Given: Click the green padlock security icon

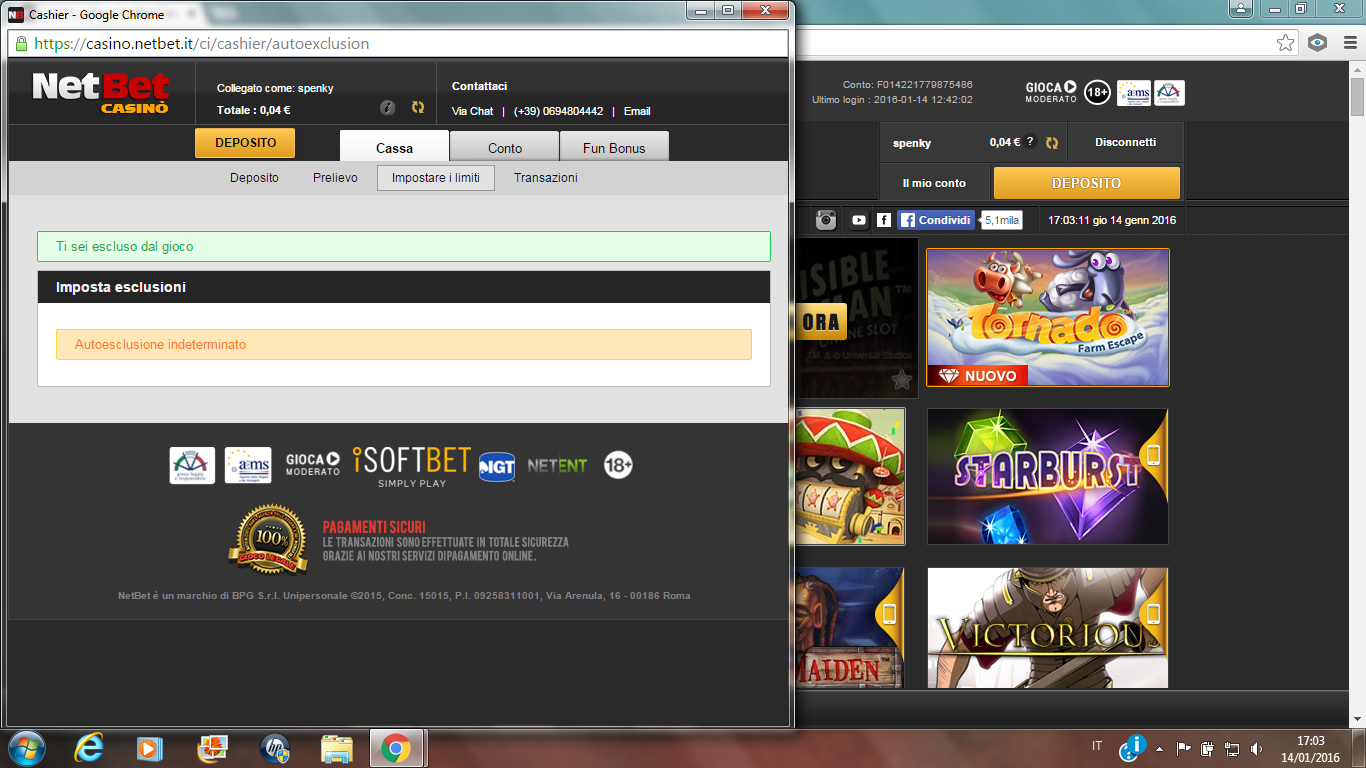Looking at the screenshot, I should pyautogui.click(x=21, y=44).
